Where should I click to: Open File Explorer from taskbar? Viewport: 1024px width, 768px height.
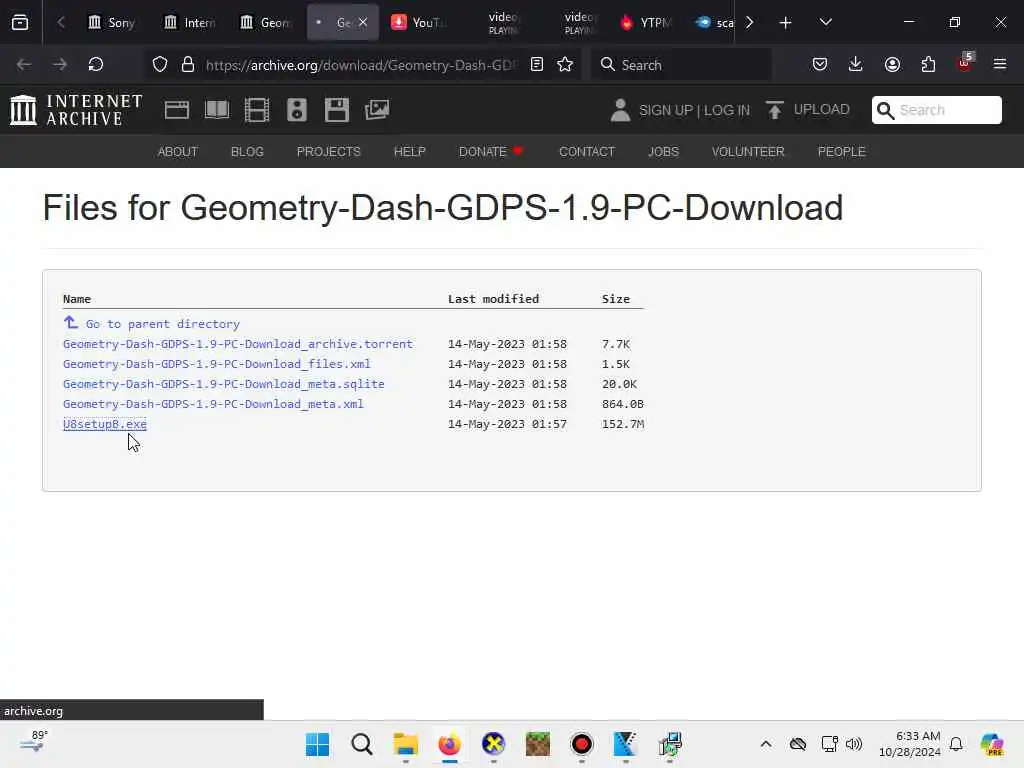(406, 744)
